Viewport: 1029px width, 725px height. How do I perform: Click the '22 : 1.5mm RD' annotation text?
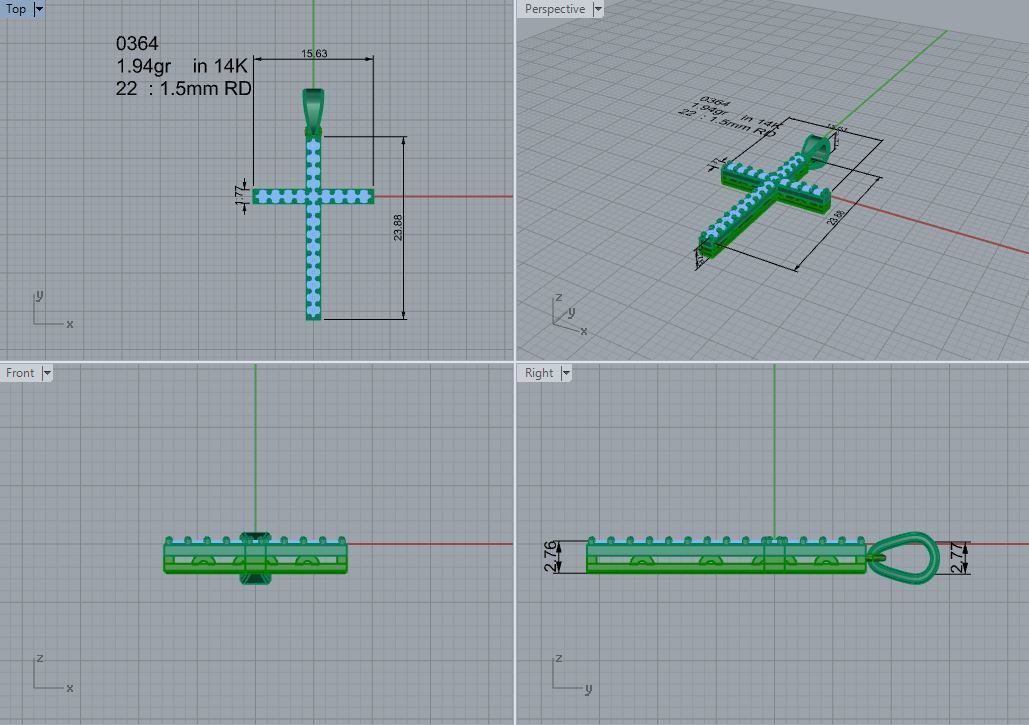[184, 89]
